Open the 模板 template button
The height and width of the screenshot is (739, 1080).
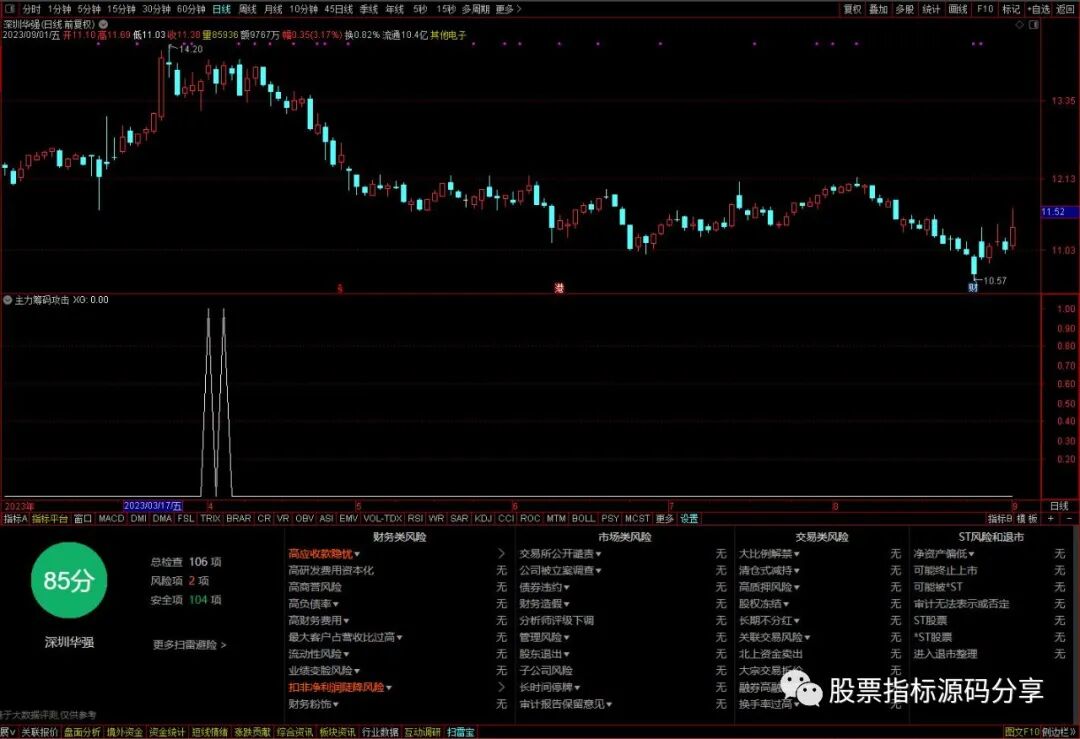point(1027,519)
